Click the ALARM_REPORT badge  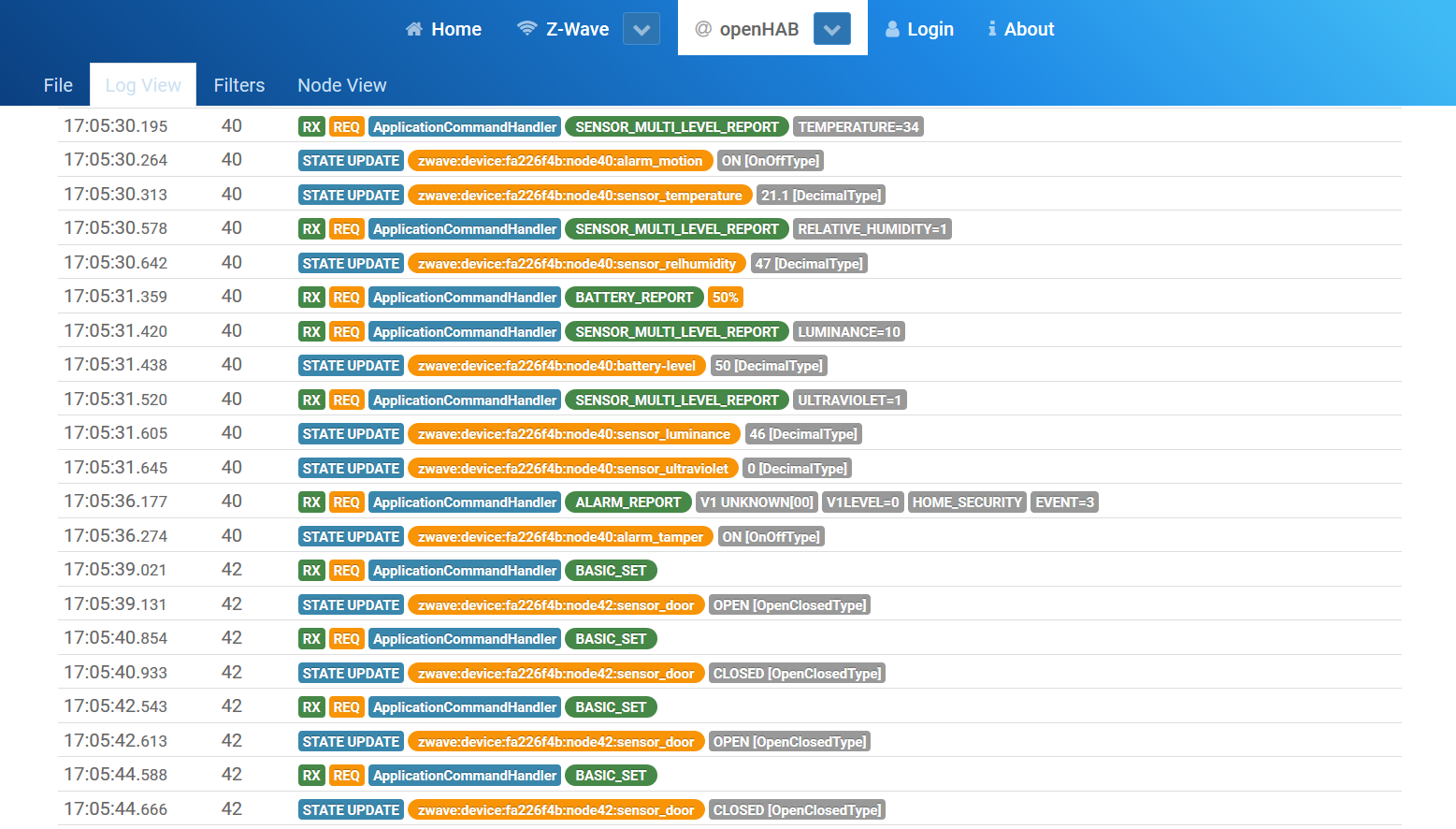pos(627,502)
